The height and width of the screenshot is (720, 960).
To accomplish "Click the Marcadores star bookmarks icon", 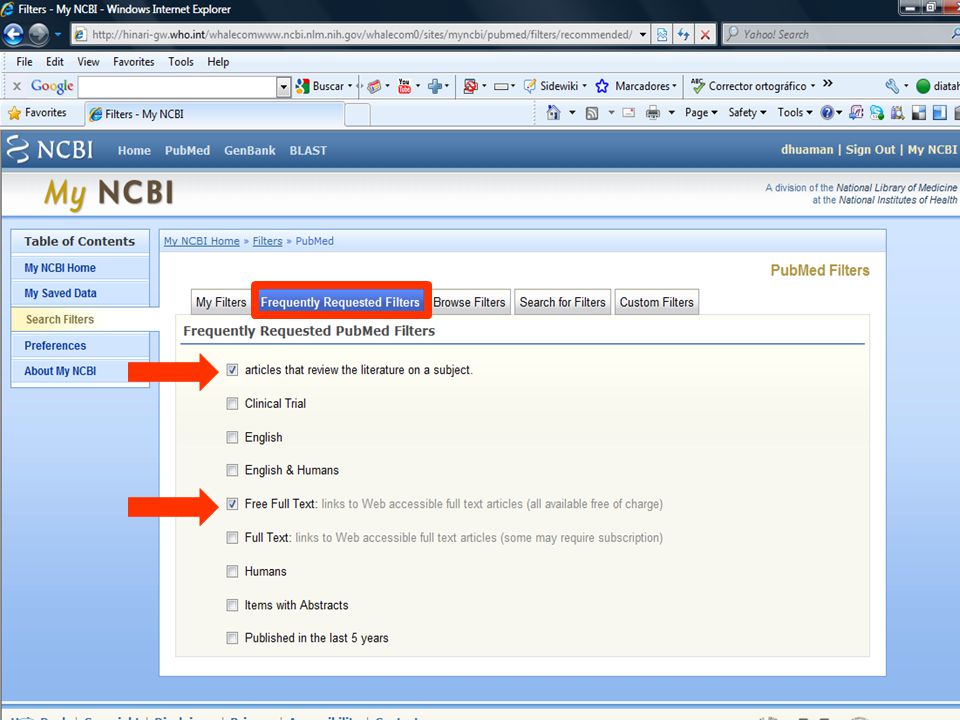I will tap(602, 86).
